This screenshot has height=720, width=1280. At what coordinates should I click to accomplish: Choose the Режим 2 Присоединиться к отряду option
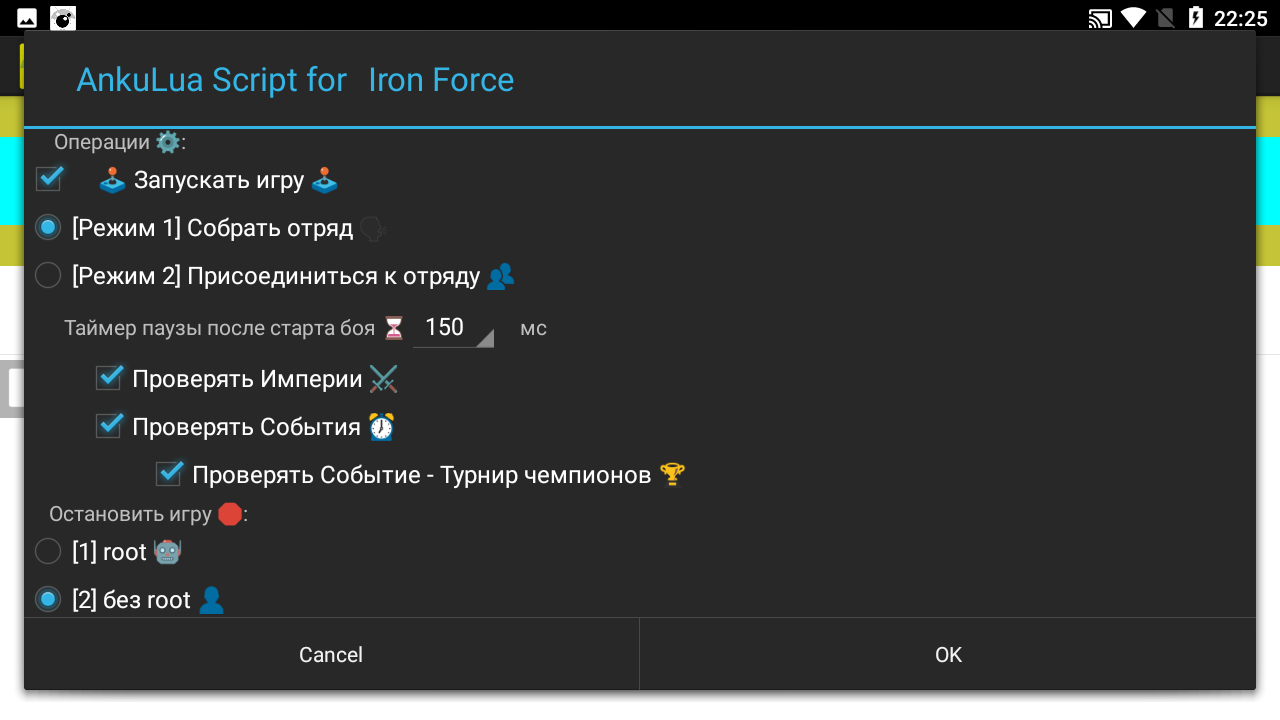48,276
